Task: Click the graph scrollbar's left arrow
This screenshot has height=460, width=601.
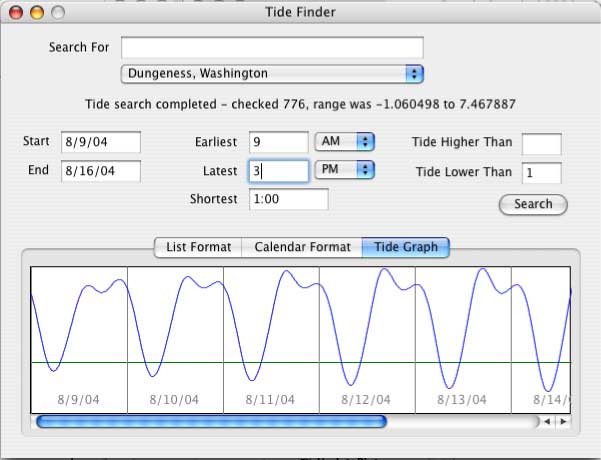Action: coord(547,422)
